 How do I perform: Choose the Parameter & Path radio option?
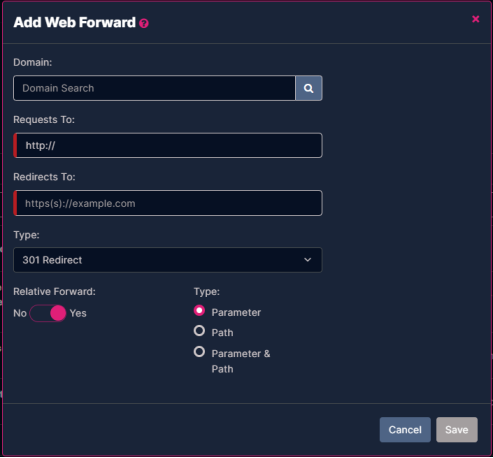199,352
